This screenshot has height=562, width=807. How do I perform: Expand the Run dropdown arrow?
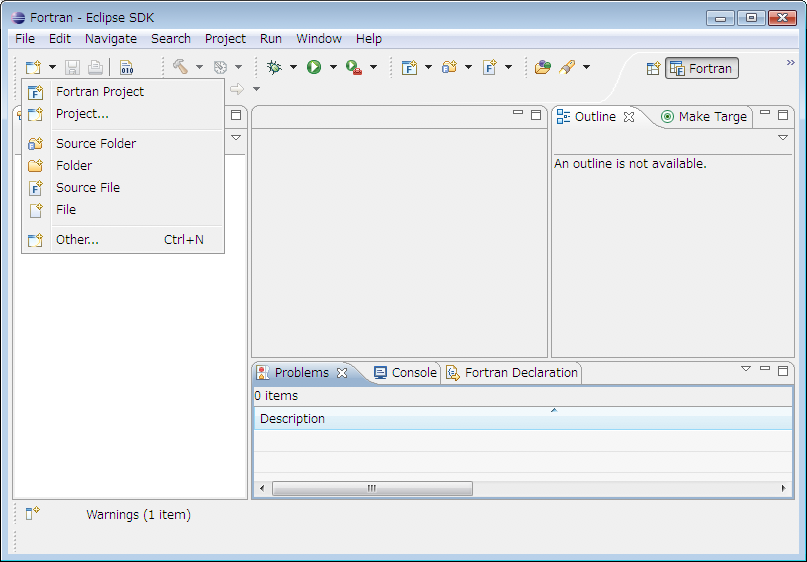click(333, 67)
